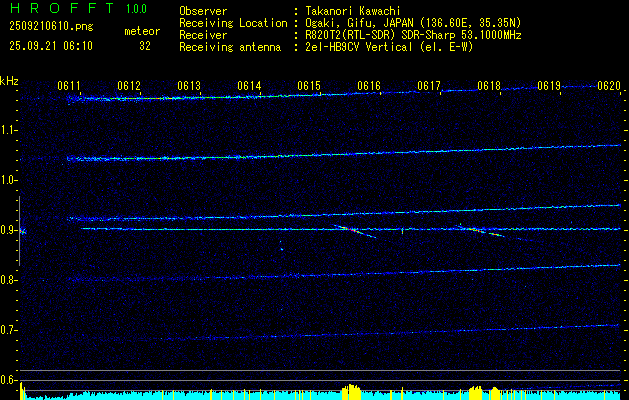Viewport: 629px width, 400px height.
Task: Click the meteor count value 32
Action: pos(145,46)
